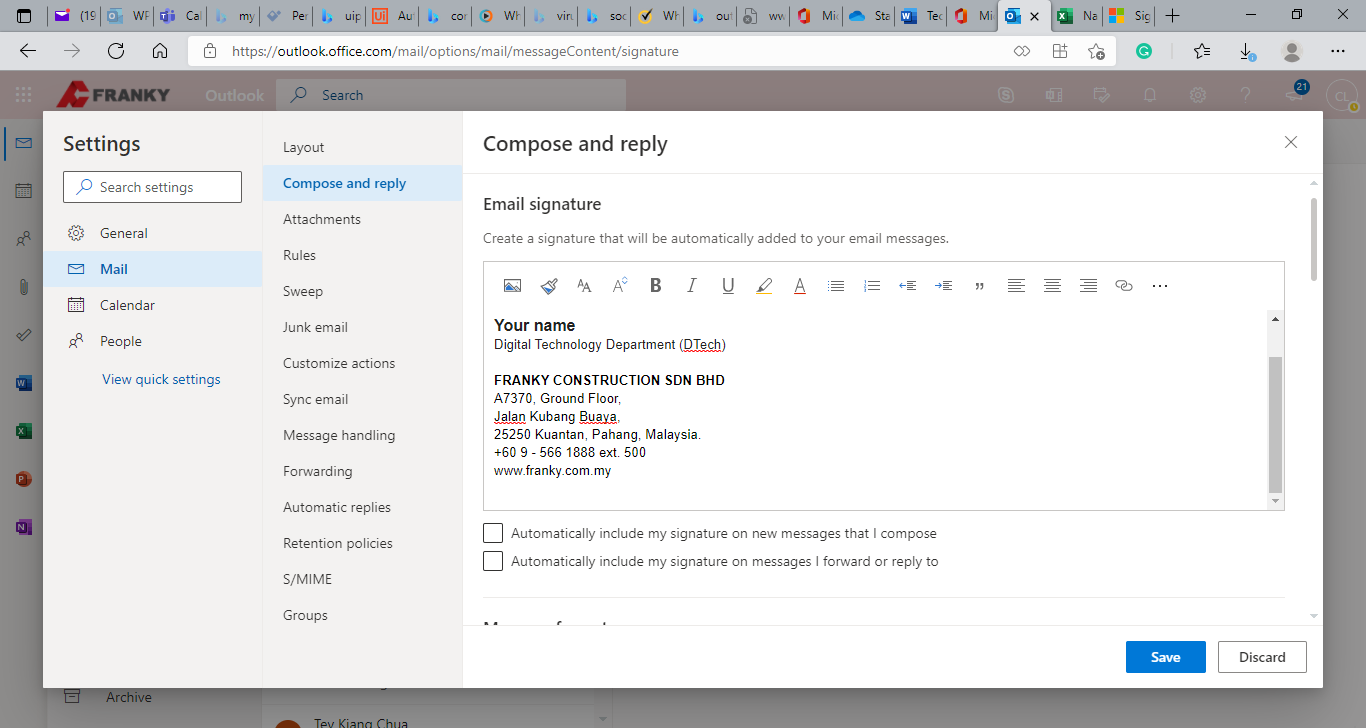Go to Layout settings
Image resolution: width=1366 pixels, height=728 pixels.
[x=362, y=147]
